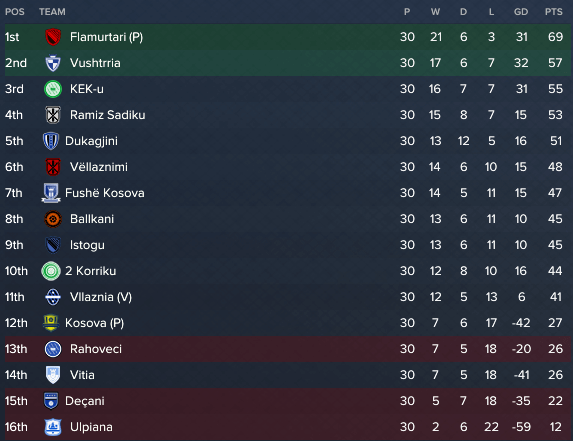Click the Ulpiana club badge icon

53,427
